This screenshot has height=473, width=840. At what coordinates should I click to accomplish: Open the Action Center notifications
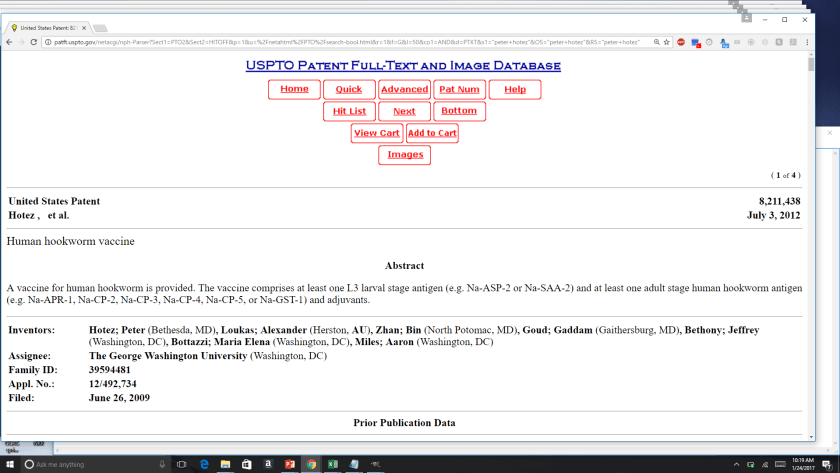pyautogui.click(x=827, y=464)
